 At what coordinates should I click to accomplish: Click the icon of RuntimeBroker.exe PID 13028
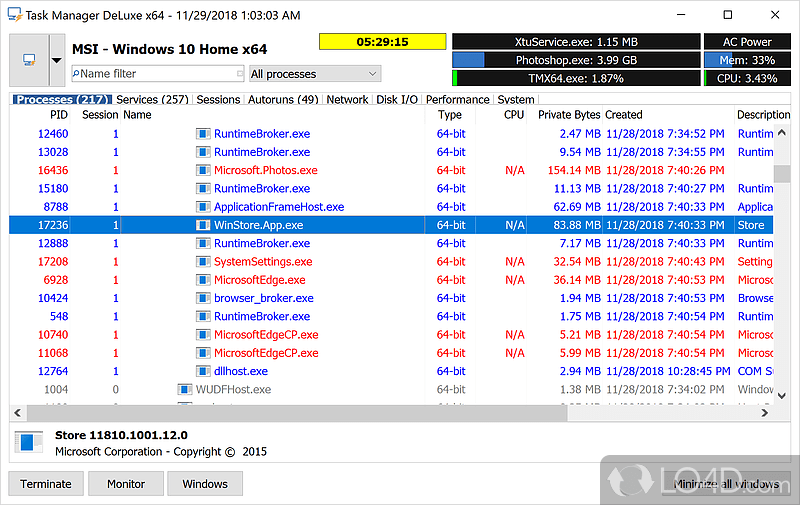pos(203,152)
